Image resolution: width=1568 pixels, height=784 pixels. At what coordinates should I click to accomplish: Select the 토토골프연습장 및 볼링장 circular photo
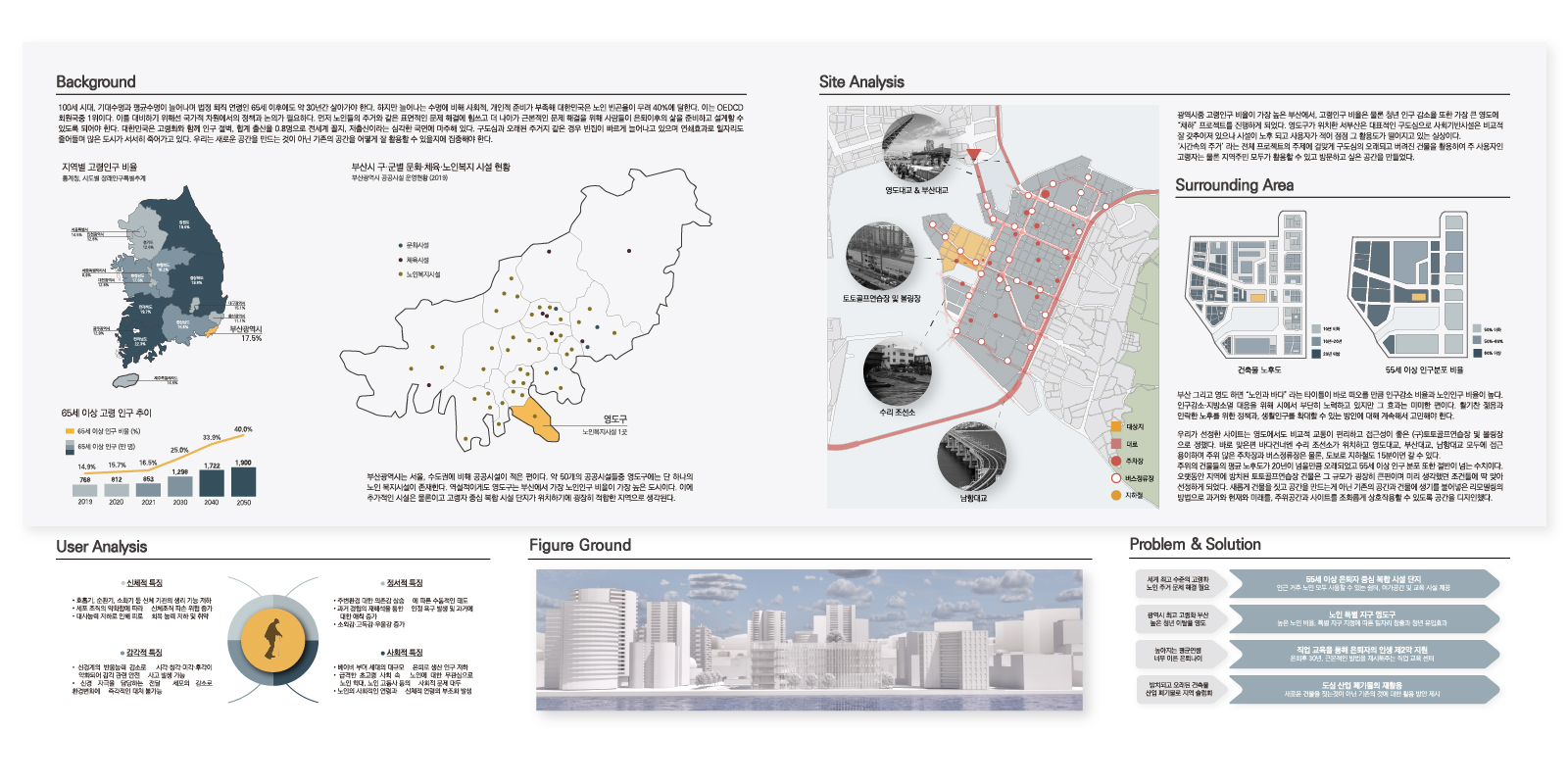coord(880,256)
